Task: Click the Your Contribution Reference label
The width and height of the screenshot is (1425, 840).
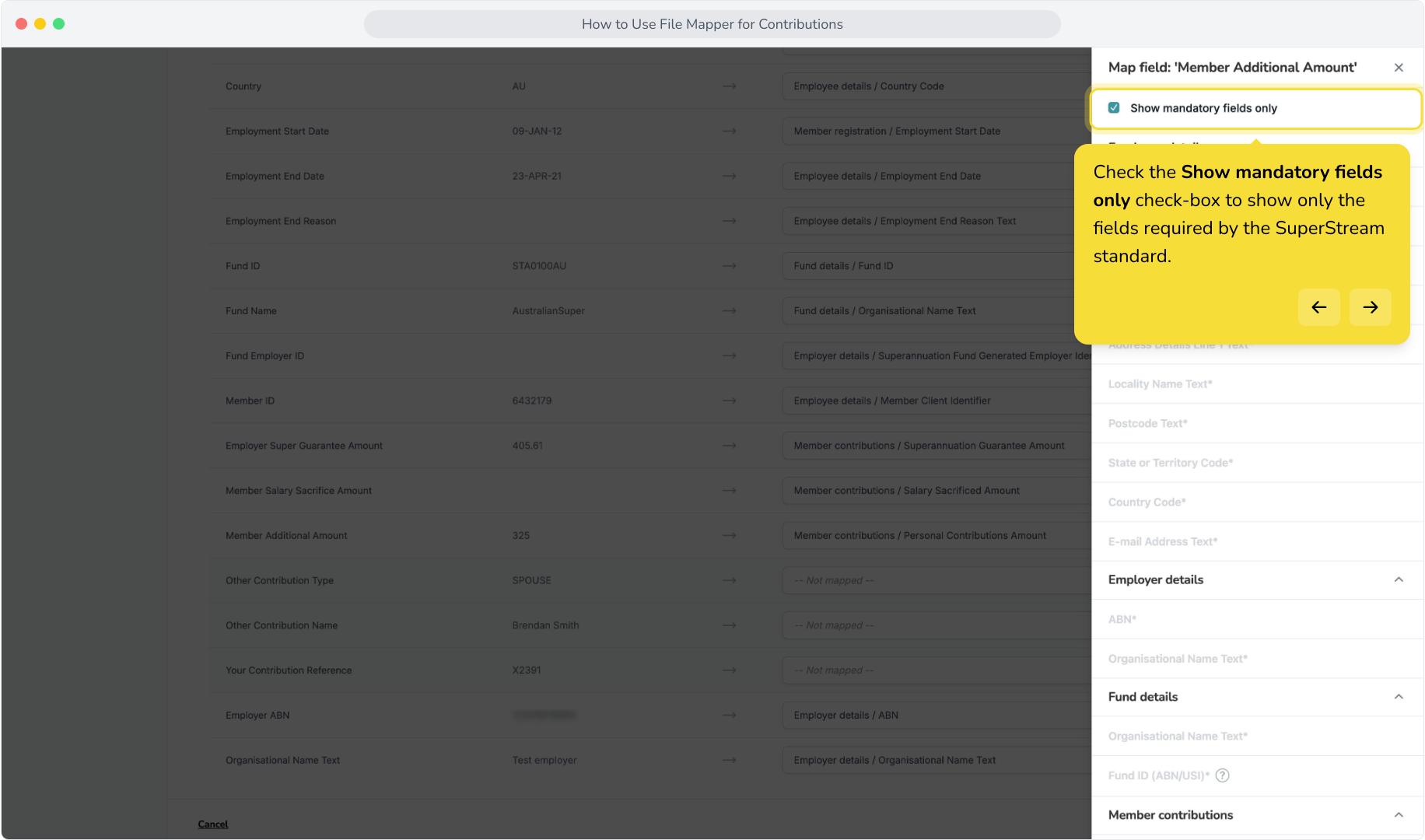Action: pyautogui.click(x=289, y=670)
